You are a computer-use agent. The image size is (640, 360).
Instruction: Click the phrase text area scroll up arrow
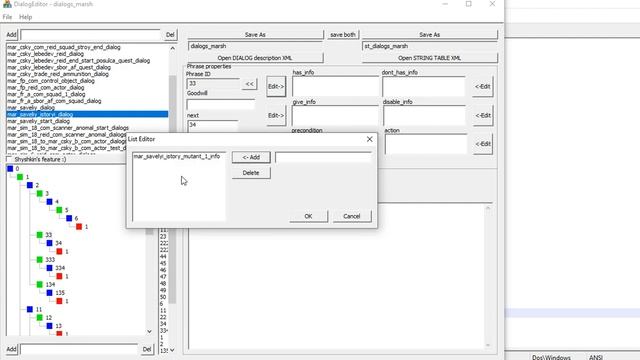488,209
